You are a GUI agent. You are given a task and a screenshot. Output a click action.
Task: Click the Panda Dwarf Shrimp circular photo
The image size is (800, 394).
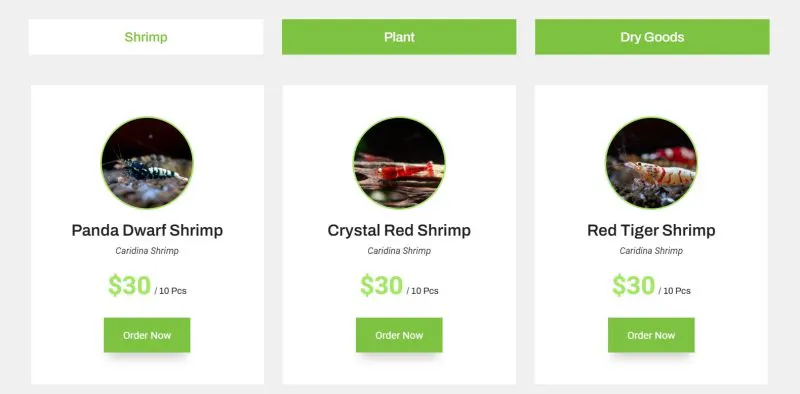point(147,163)
